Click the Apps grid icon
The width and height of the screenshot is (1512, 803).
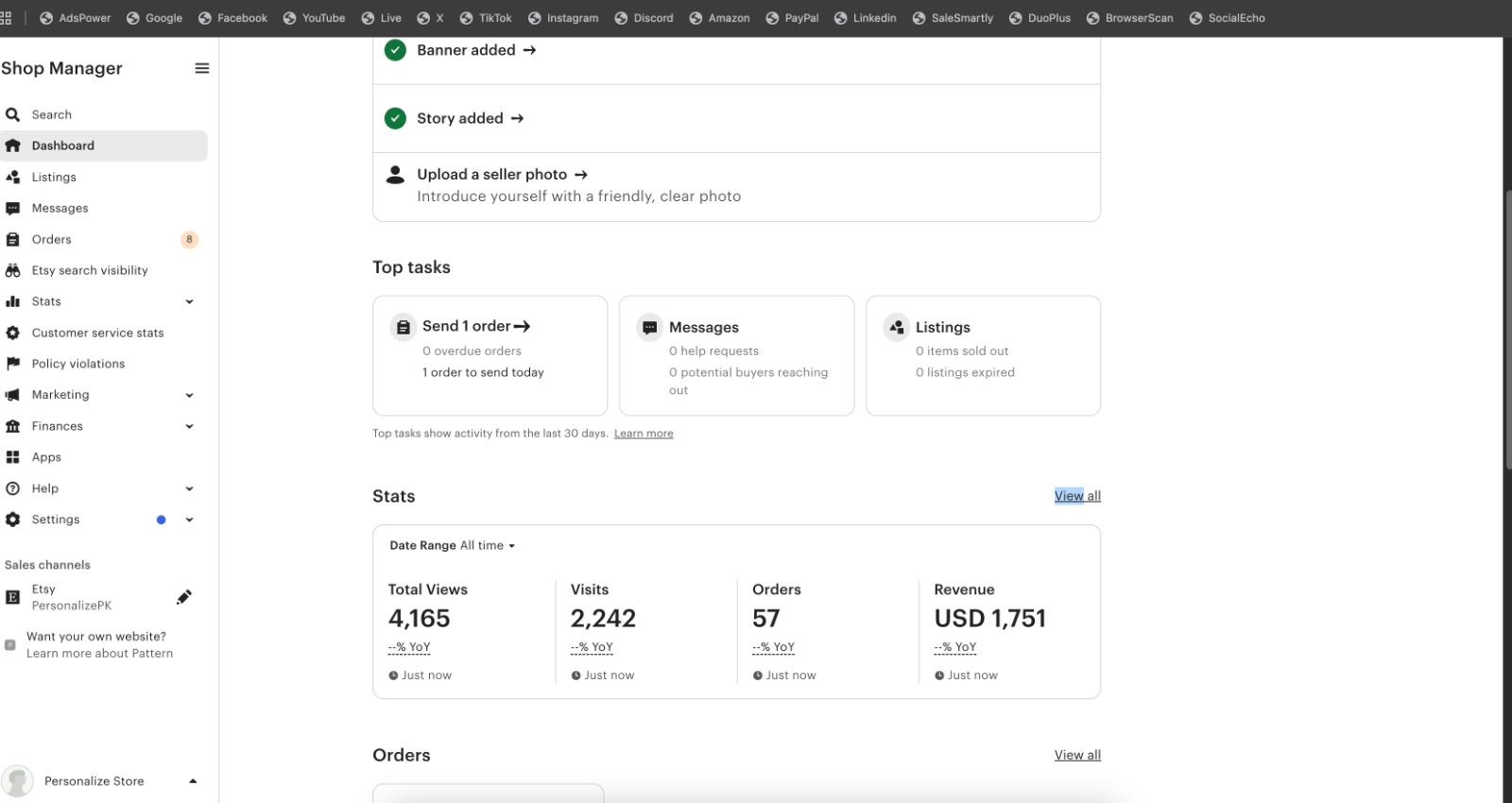pos(12,457)
